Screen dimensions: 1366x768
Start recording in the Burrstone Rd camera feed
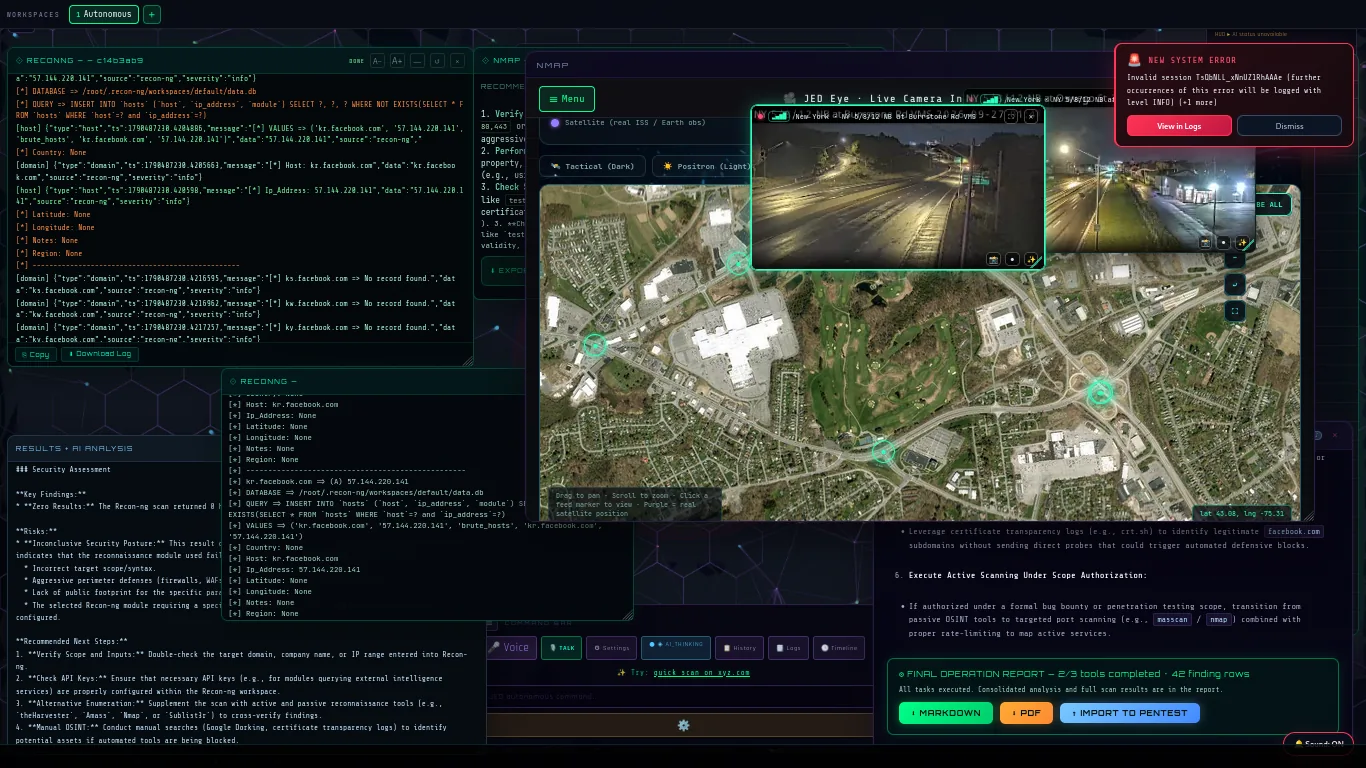click(1013, 259)
